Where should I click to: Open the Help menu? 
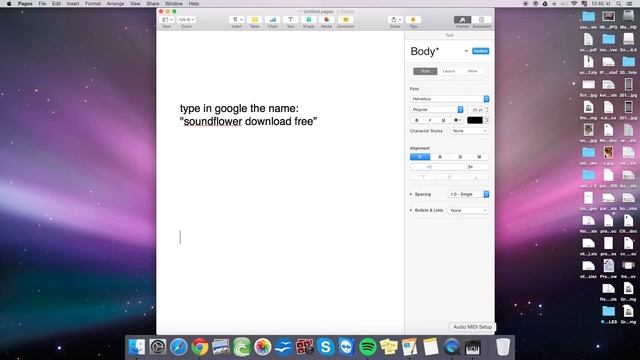point(194,4)
